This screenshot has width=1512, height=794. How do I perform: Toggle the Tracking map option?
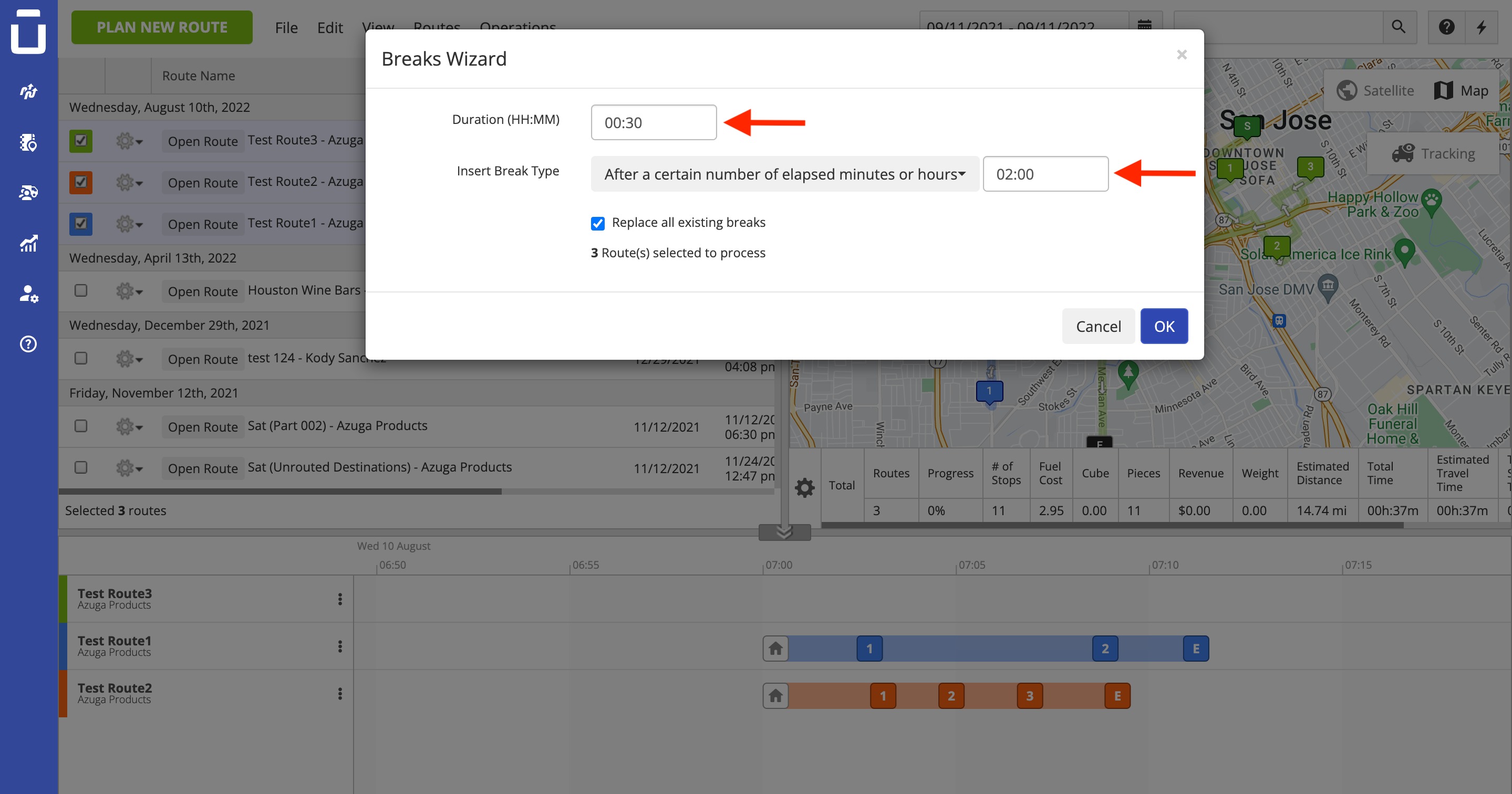pyautogui.click(x=1433, y=153)
